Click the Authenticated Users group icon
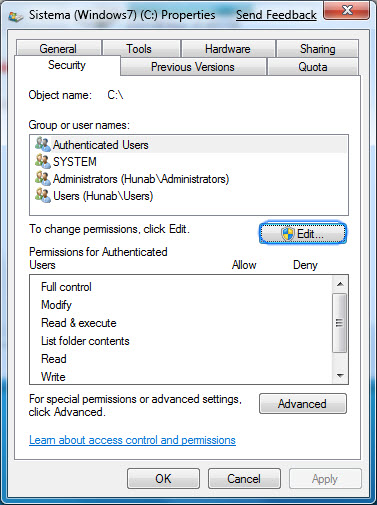Image resolution: width=377 pixels, height=505 pixels. (43, 144)
